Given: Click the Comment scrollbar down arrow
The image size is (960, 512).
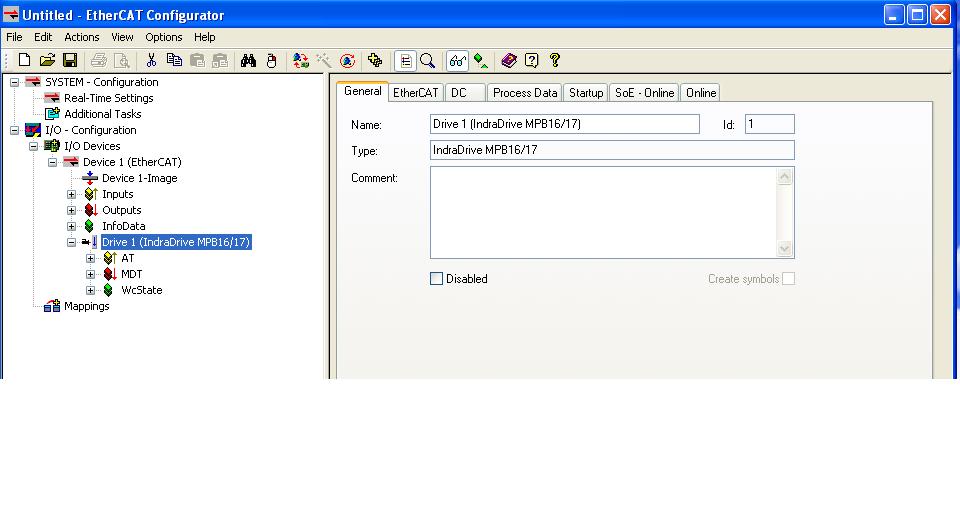Looking at the screenshot, I should [x=785, y=249].
